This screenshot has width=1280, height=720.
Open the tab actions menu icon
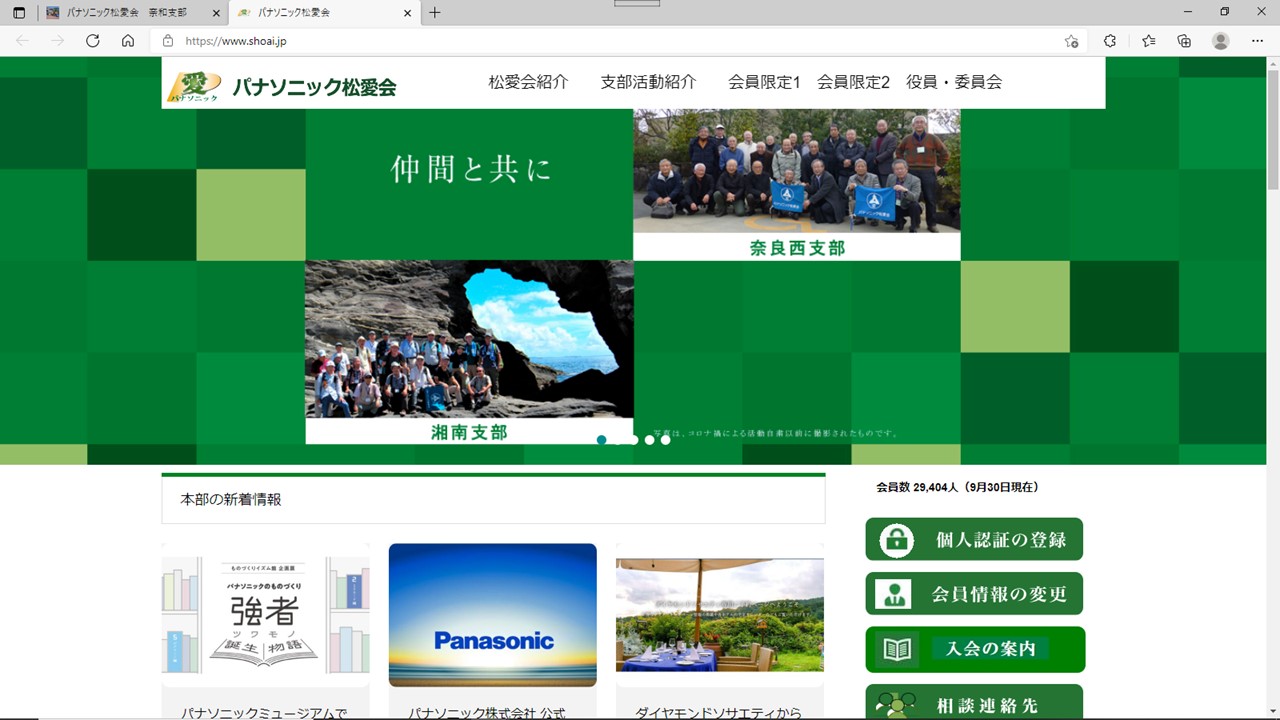click(19, 13)
